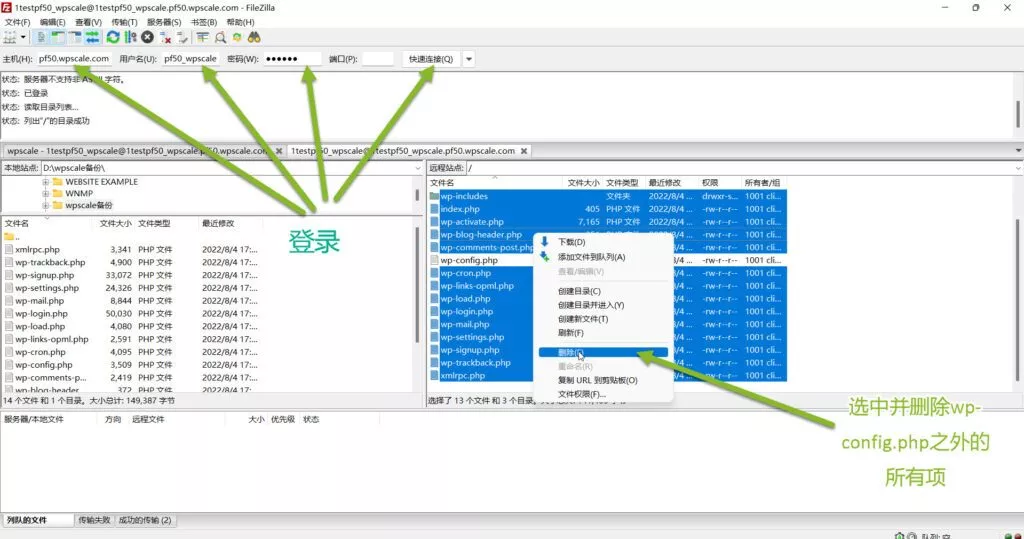
Task: Open the 书签(B) menu
Action: pos(204,22)
